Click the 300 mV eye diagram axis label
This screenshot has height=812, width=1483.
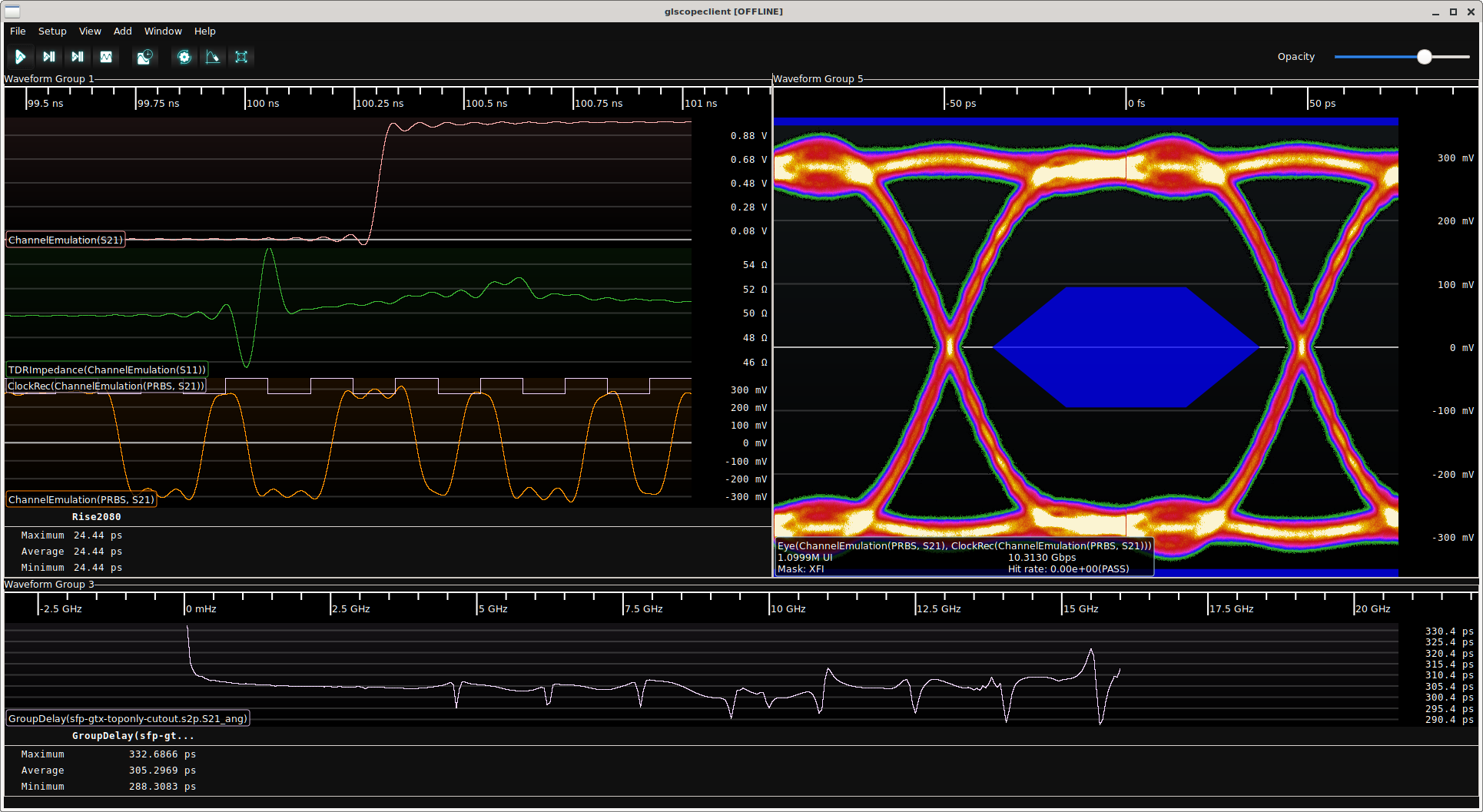tap(1455, 158)
